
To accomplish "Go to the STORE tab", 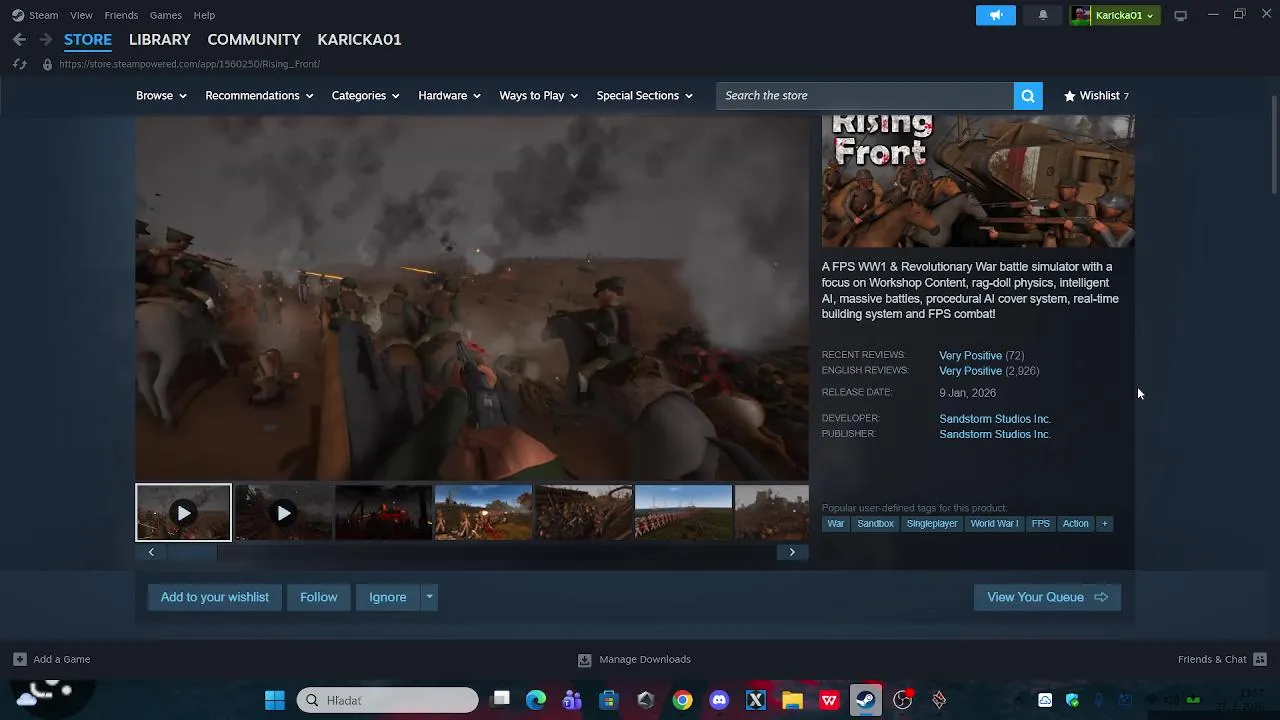I will (88, 39).
